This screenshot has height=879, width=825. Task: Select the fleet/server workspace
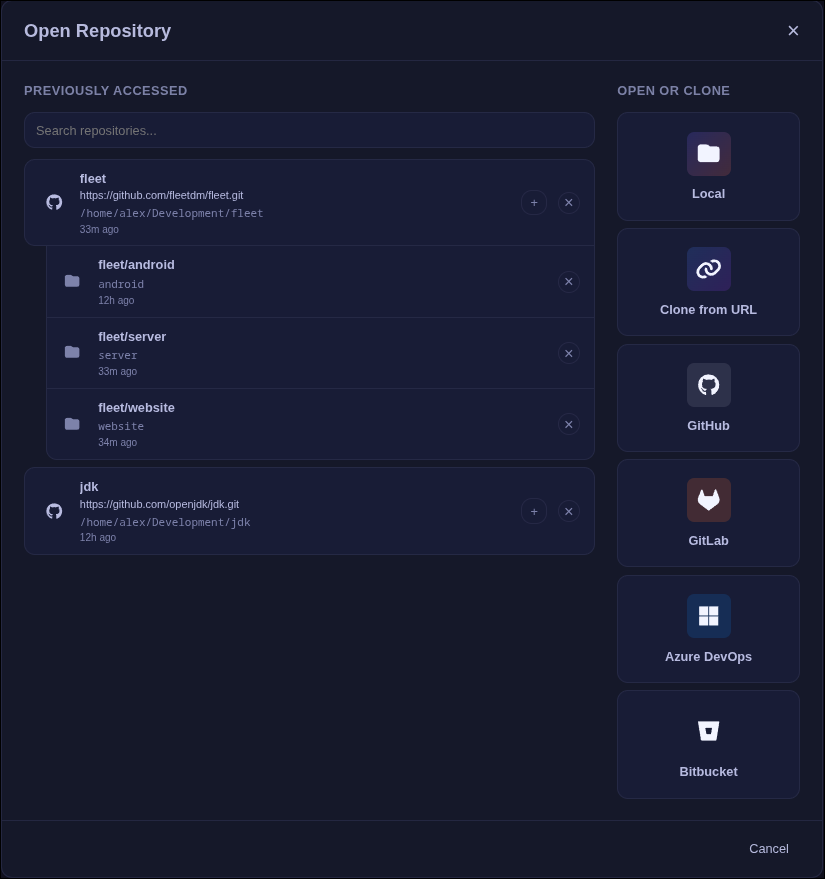click(x=300, y=353)
